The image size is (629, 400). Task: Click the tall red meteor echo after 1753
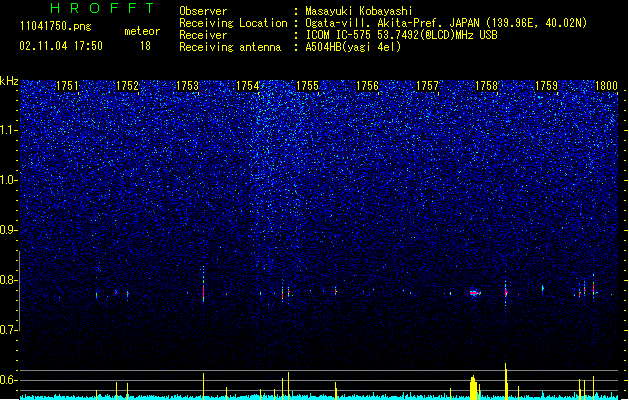coord(203,286)
